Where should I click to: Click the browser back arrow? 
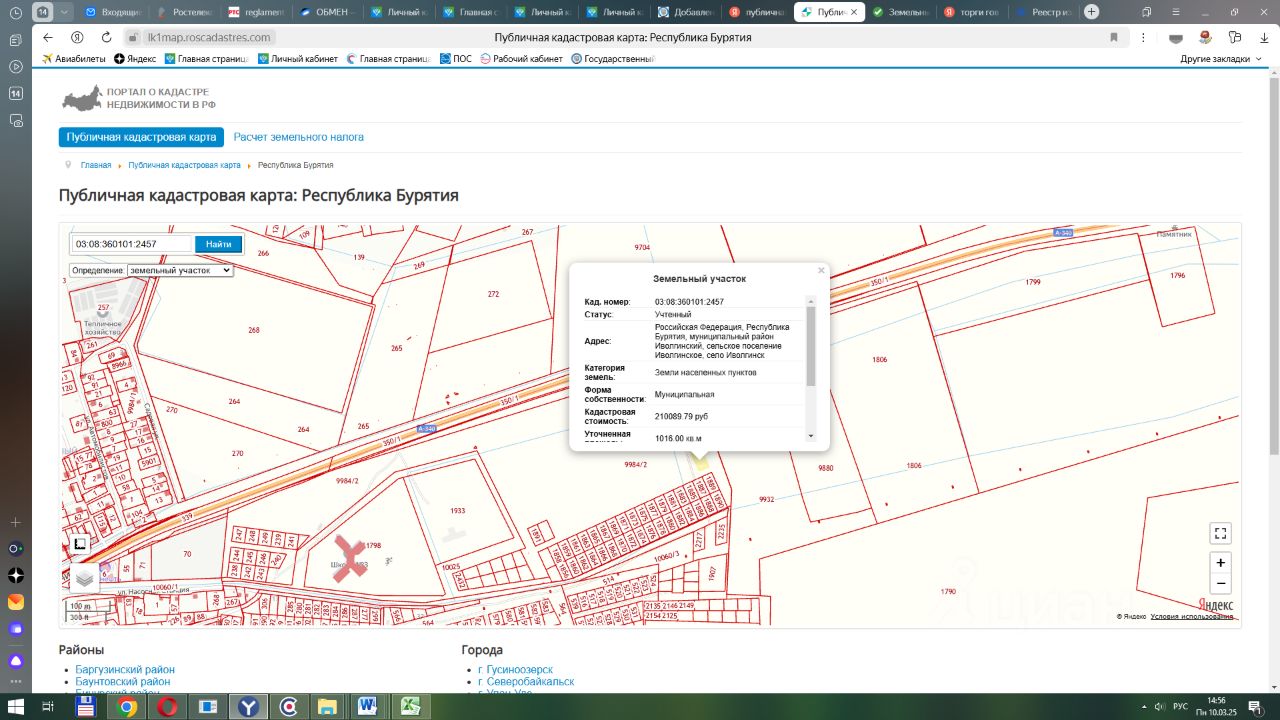point(47,37)
